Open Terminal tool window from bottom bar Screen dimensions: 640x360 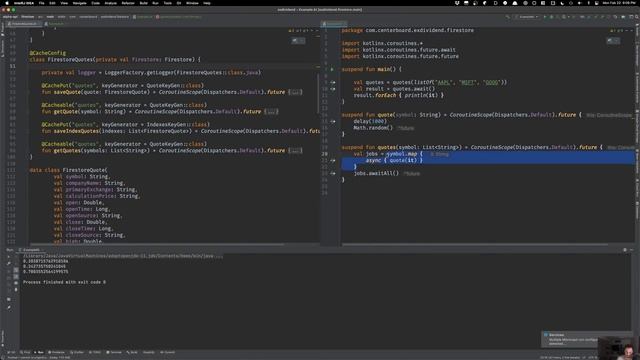pos(114,352)
